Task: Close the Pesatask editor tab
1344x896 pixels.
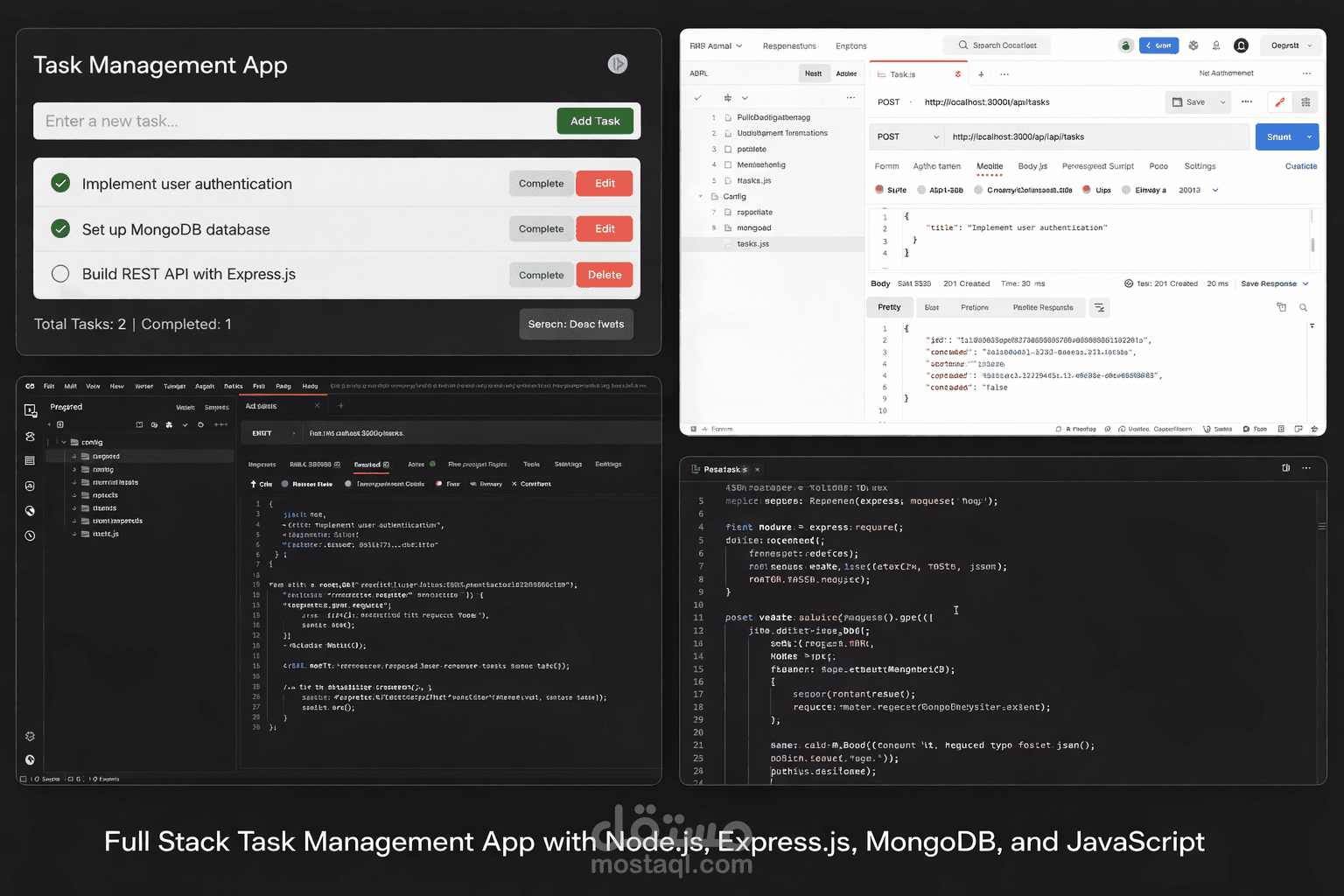Action: click(758, 470)
